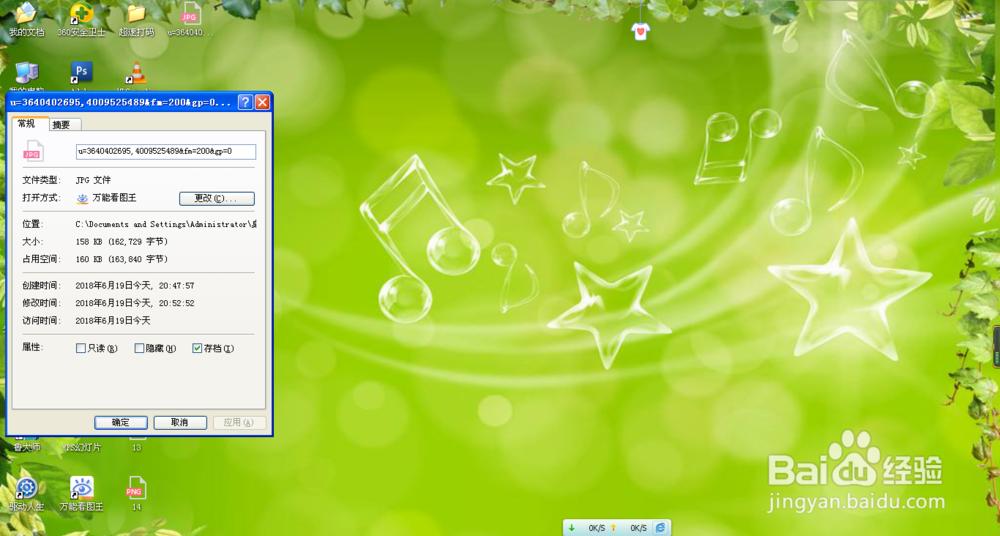Close the properties dialog with red X
Image resolution: width=1000 pixels, height=536 pixels.
tap(262, 102)
